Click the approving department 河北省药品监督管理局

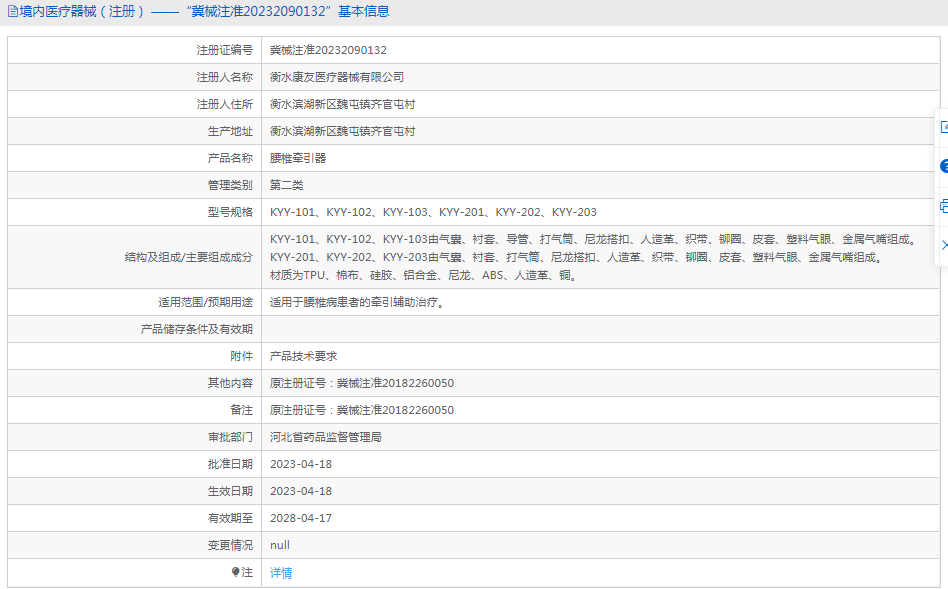click(326, 437)
